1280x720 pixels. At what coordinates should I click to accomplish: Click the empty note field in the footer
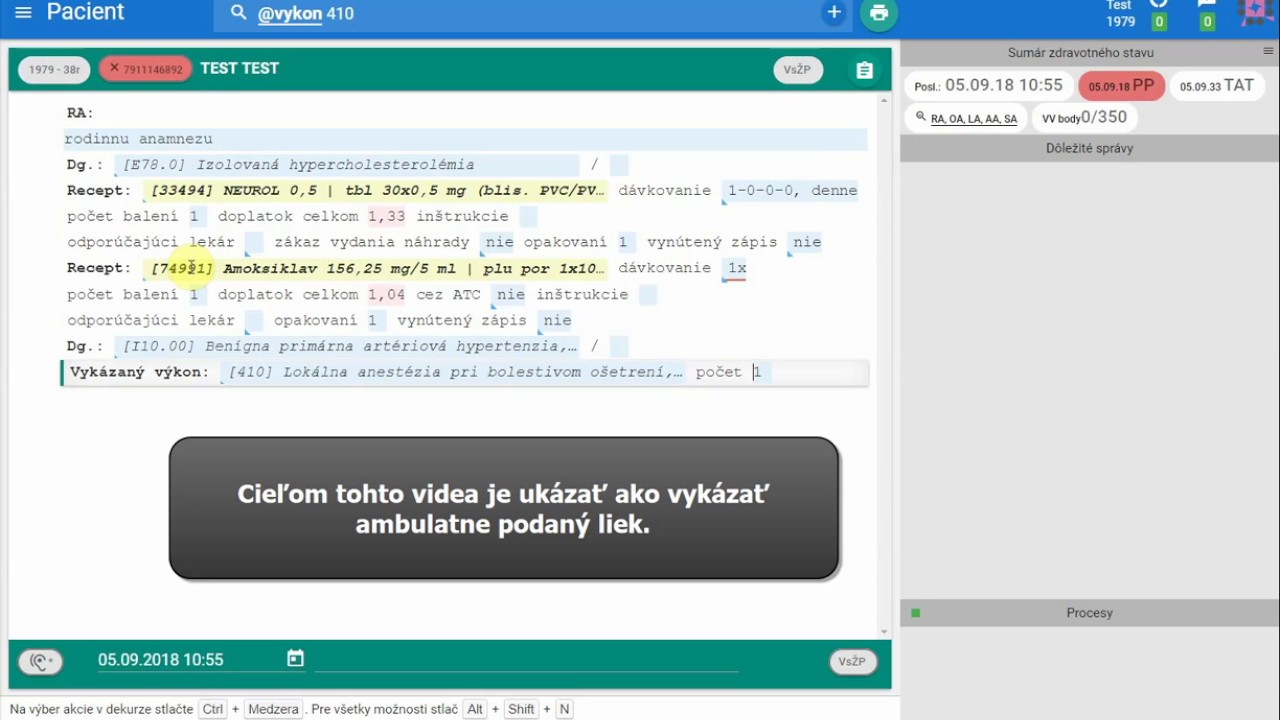(x=526, y=660)
